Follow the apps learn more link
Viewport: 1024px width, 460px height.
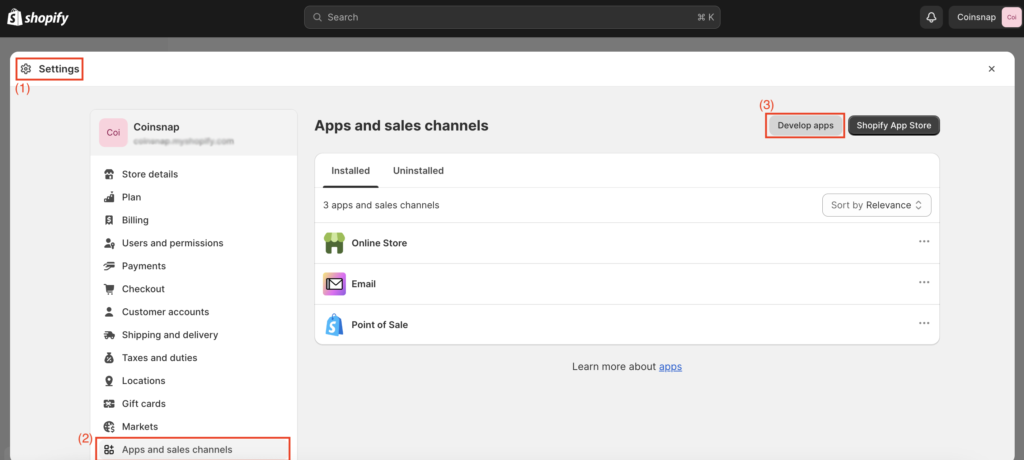click(x=670, y=367)
